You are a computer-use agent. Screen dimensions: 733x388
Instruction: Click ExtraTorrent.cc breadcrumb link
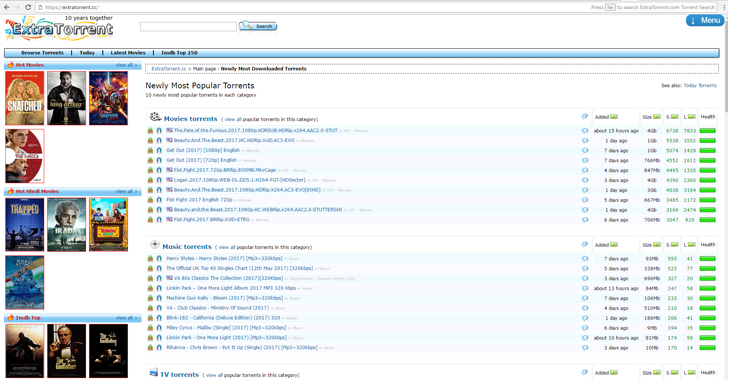tap(169, 69)
